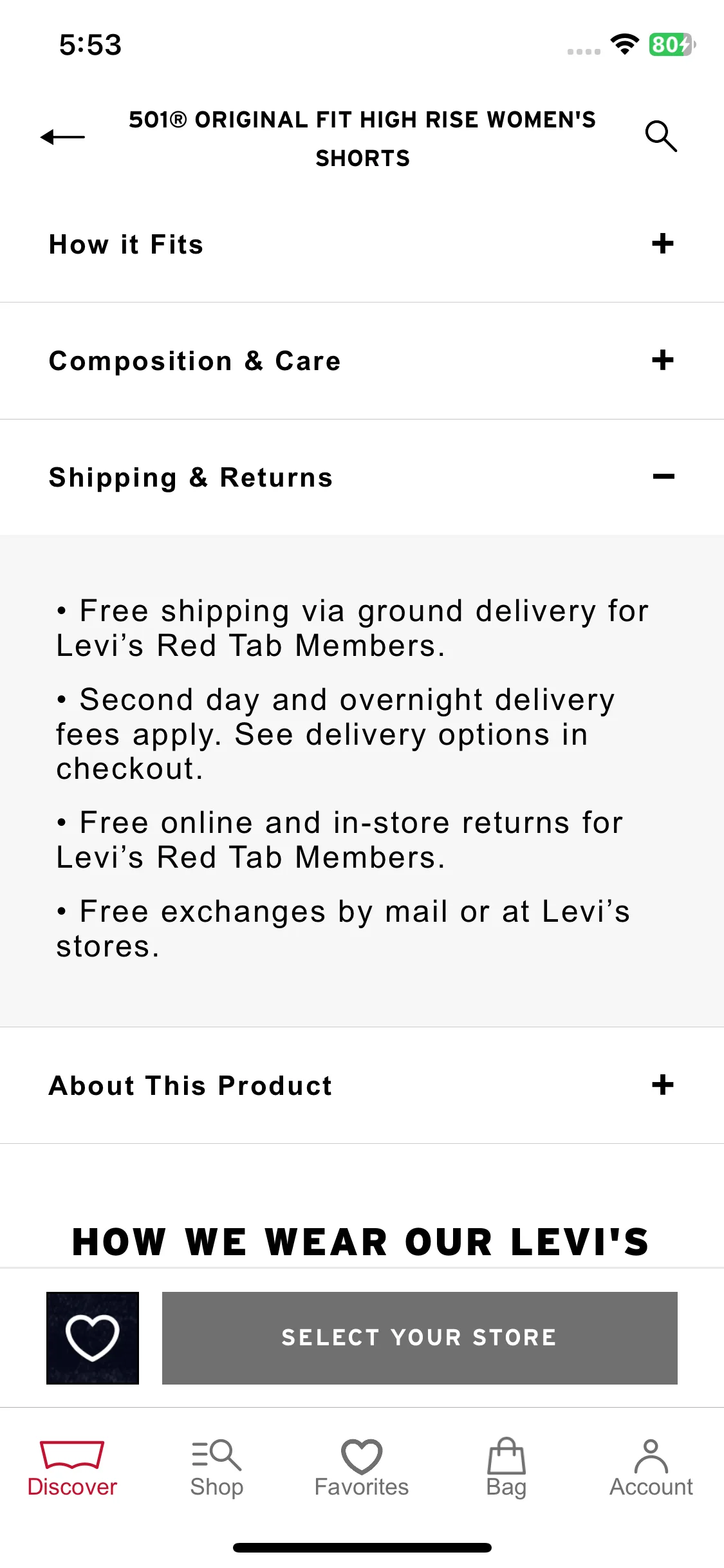Expand How it Fits plus icon
This screenshot has width=724, height=1568.
pyautogui.click(x=663, y=244)
